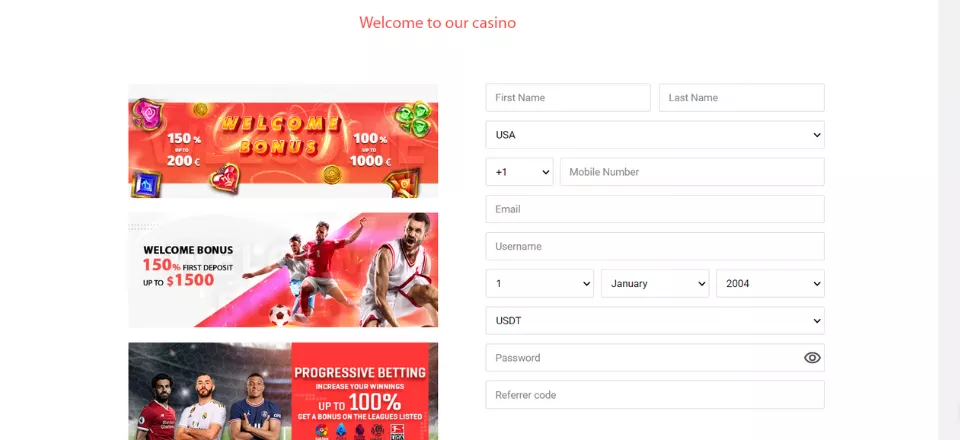960x440 pixels.
Task: Select the Mobile Number input
Action: click(692, 172)
